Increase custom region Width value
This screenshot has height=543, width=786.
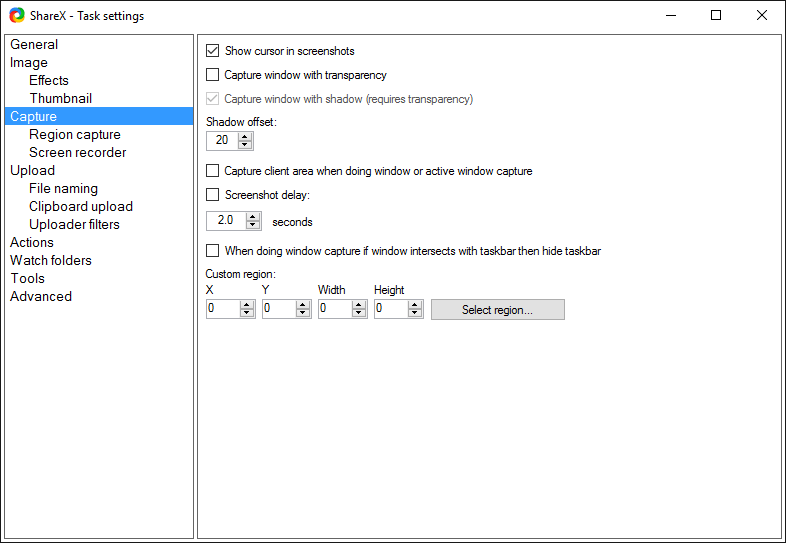[x=359, y=305]
